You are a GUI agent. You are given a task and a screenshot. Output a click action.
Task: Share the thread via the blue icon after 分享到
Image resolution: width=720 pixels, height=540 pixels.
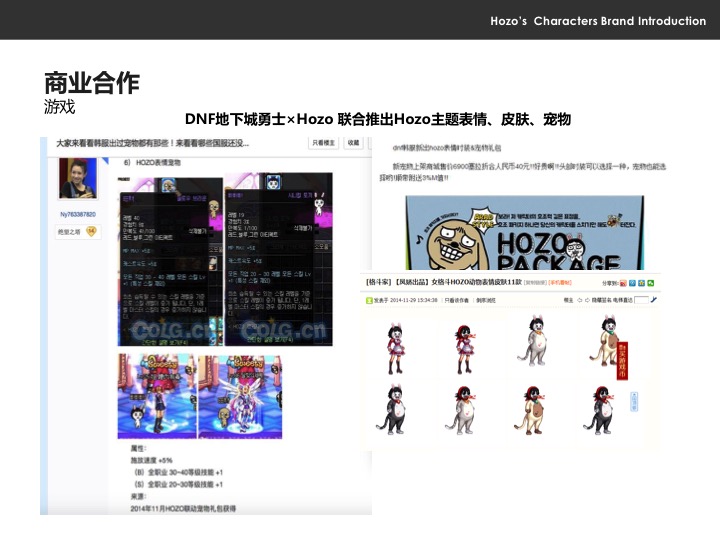click(632, 283)
